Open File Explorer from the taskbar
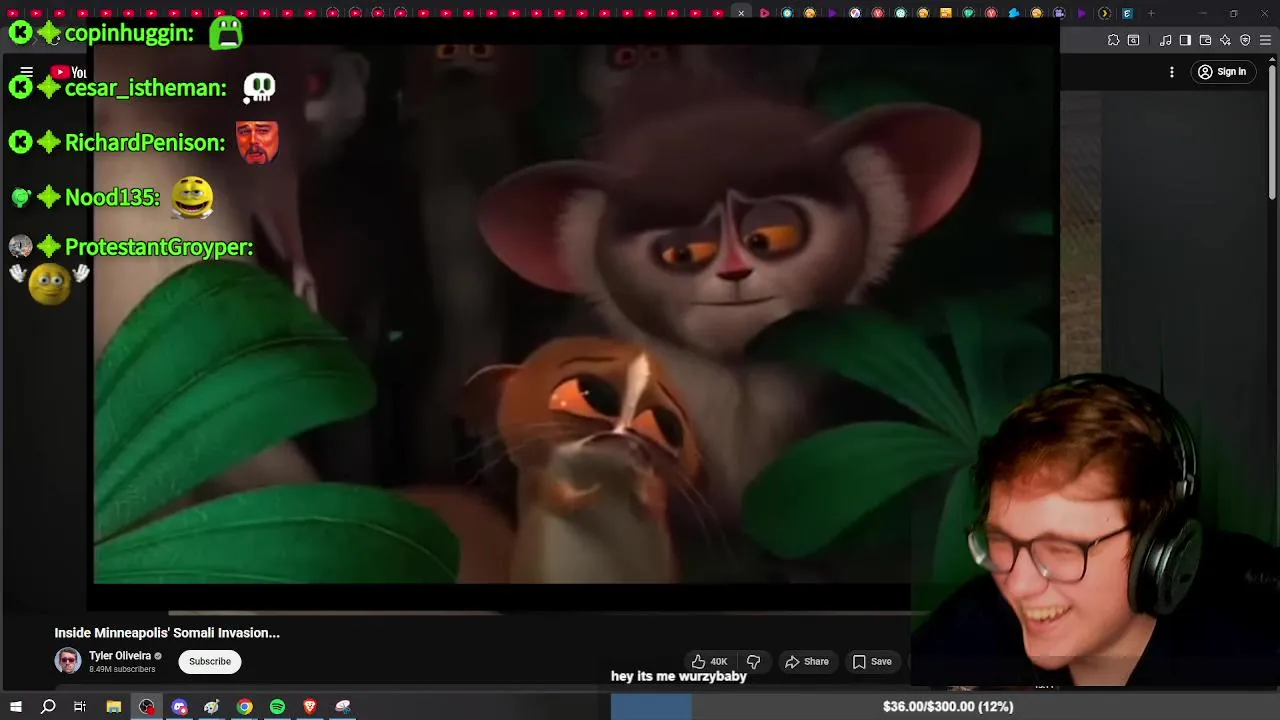This screenshot has height=720, width=1280. tap(114, 707)
